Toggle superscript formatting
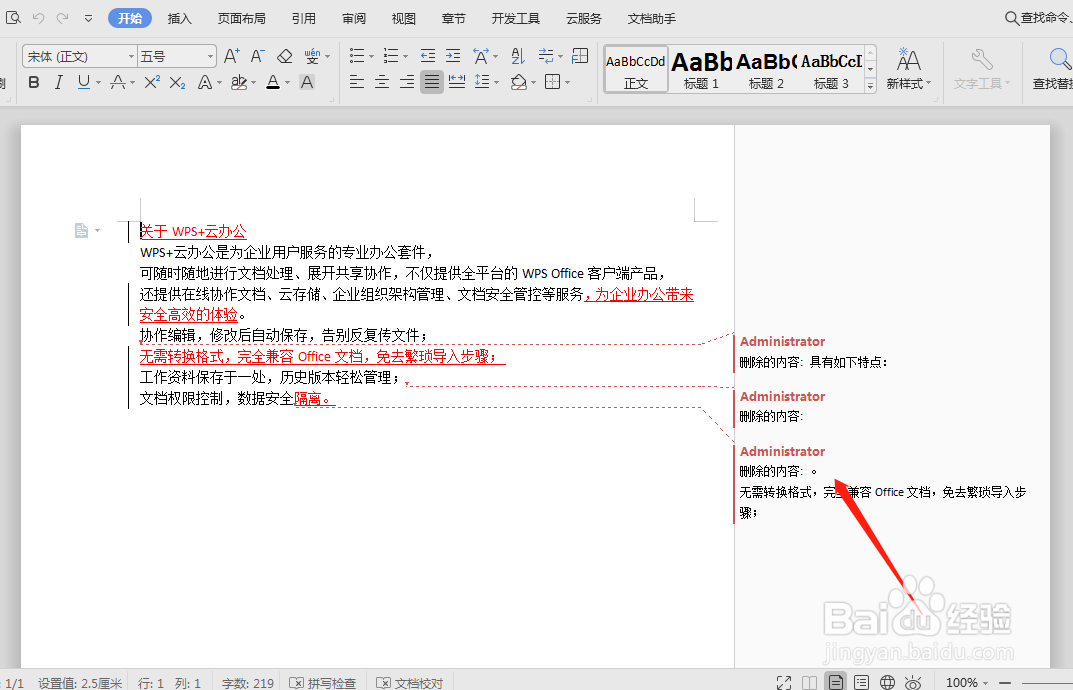The height and width of the screenshot is (690, 1073). (152, 83)
